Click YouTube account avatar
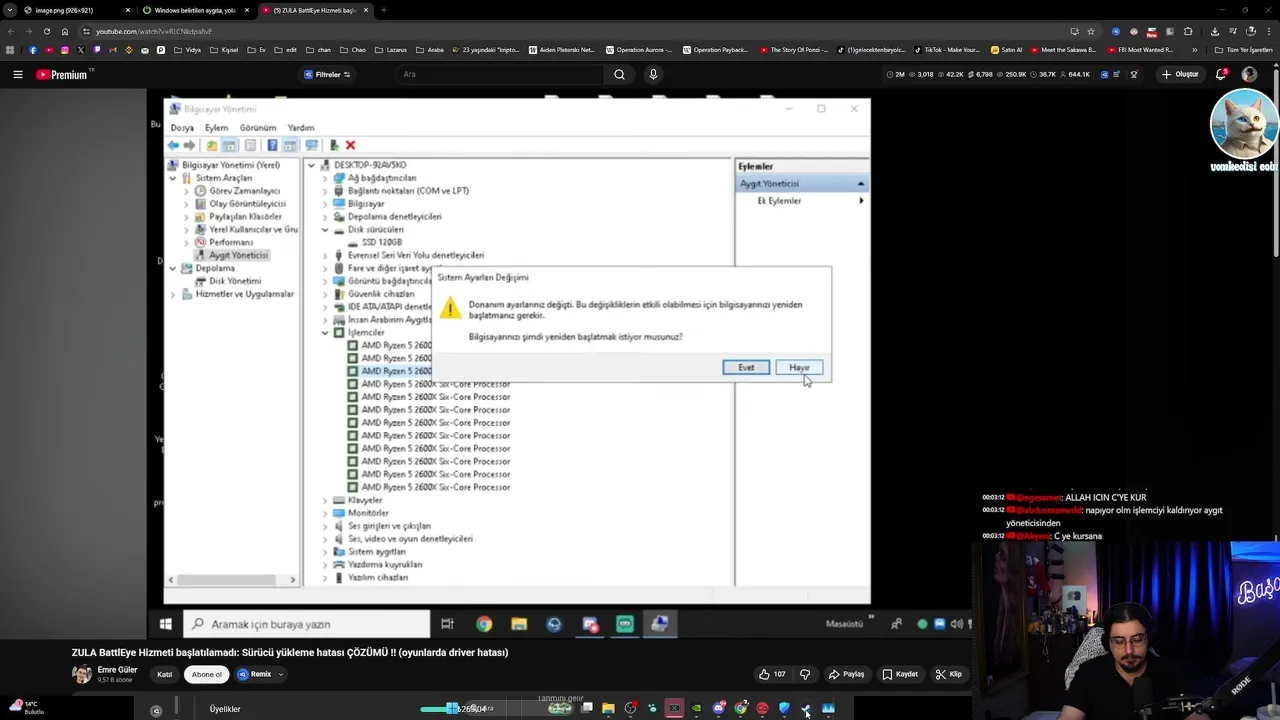The width and height of the screenshot is (1280, 720). (x=1249, y=74)
